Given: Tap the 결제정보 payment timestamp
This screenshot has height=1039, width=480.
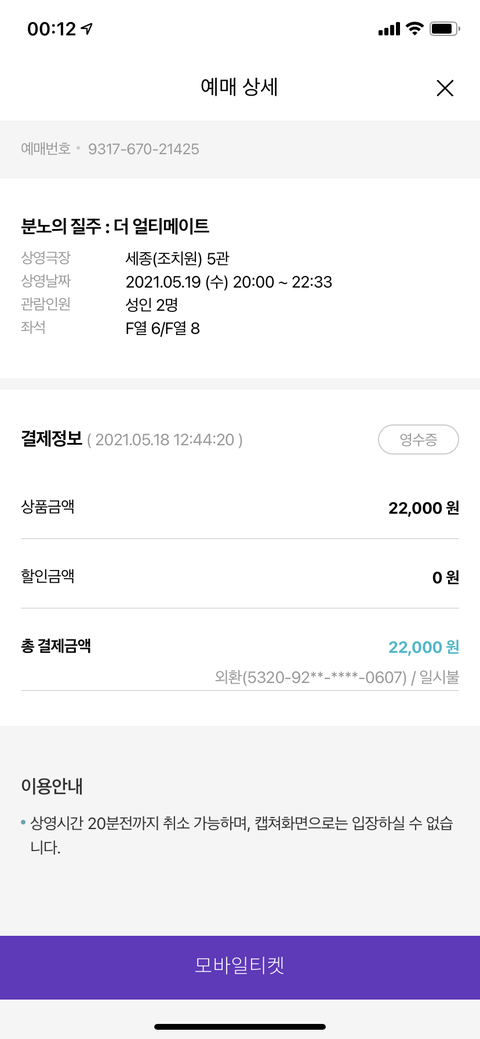Looking at the screenshot, I should pyautogui.click(x=164, y=439).
